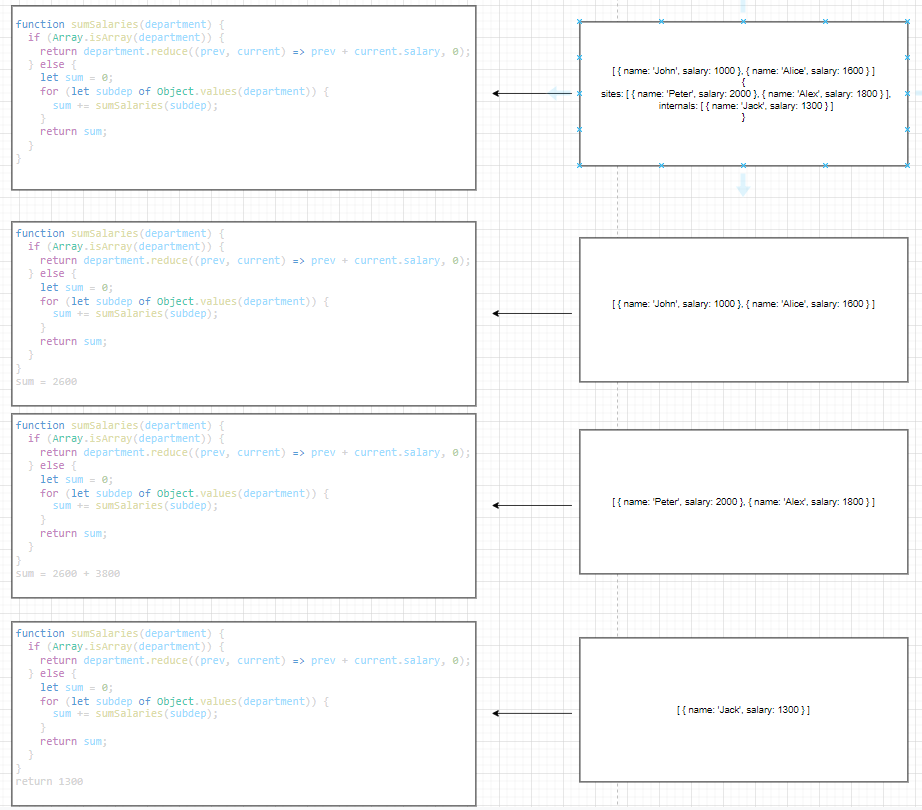Select the box with only Peter and Alex salaries
The image size is (922, 810).
tap(743, 501)
